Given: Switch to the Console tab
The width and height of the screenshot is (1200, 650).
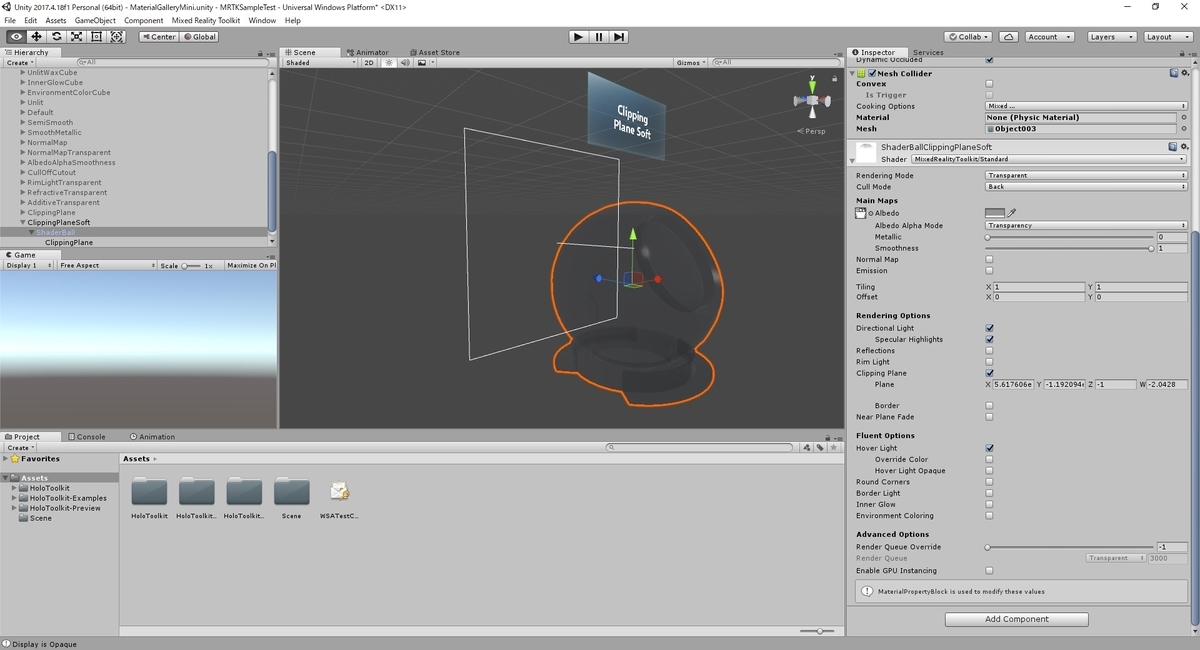Looking at the screenshot, I should [87, 436].
